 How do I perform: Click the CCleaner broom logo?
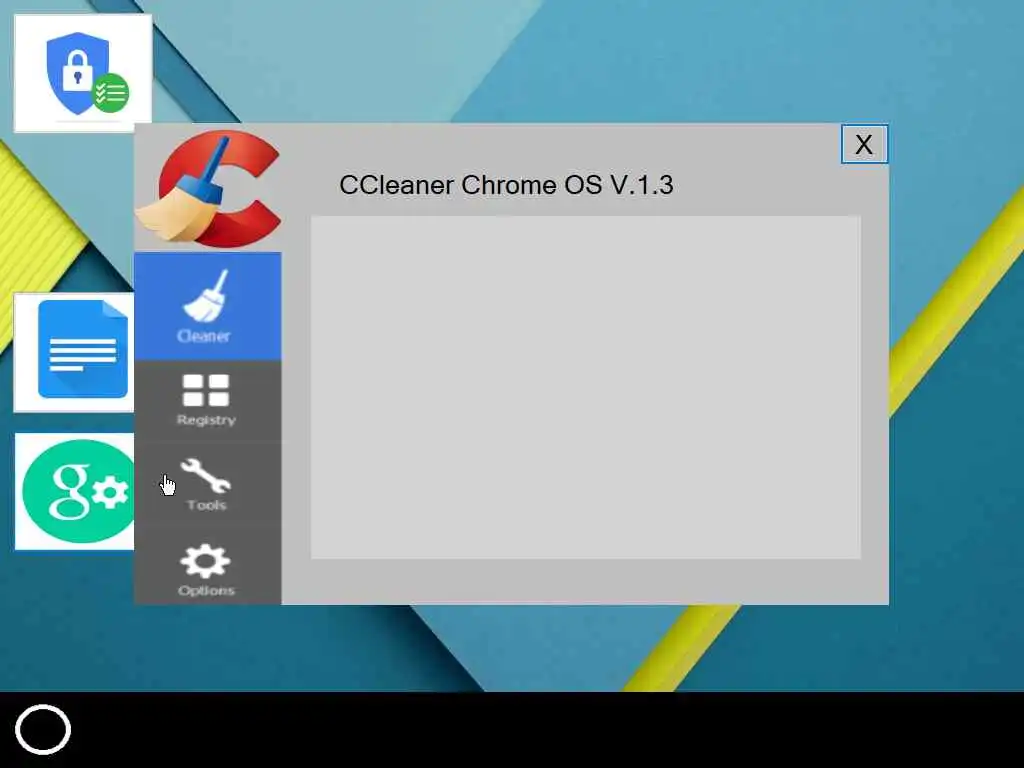209,189
